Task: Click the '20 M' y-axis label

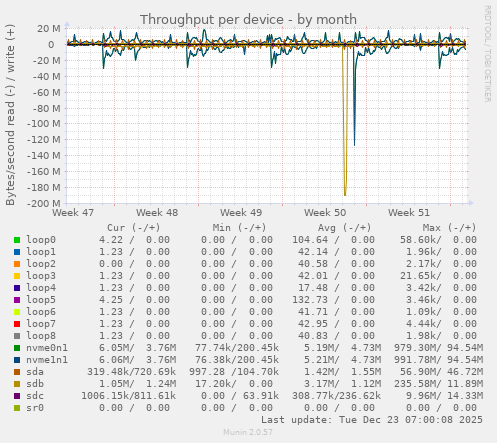Action: pos(49,29)
